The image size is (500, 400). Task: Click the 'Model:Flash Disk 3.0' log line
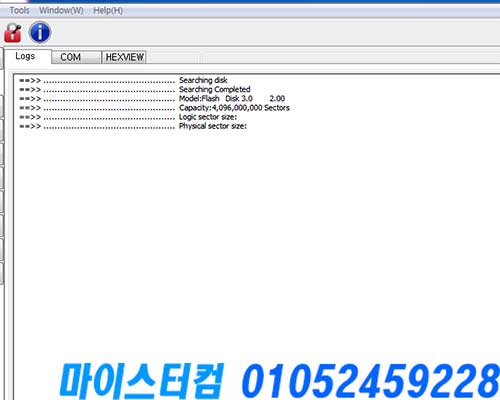coord(216,99)
